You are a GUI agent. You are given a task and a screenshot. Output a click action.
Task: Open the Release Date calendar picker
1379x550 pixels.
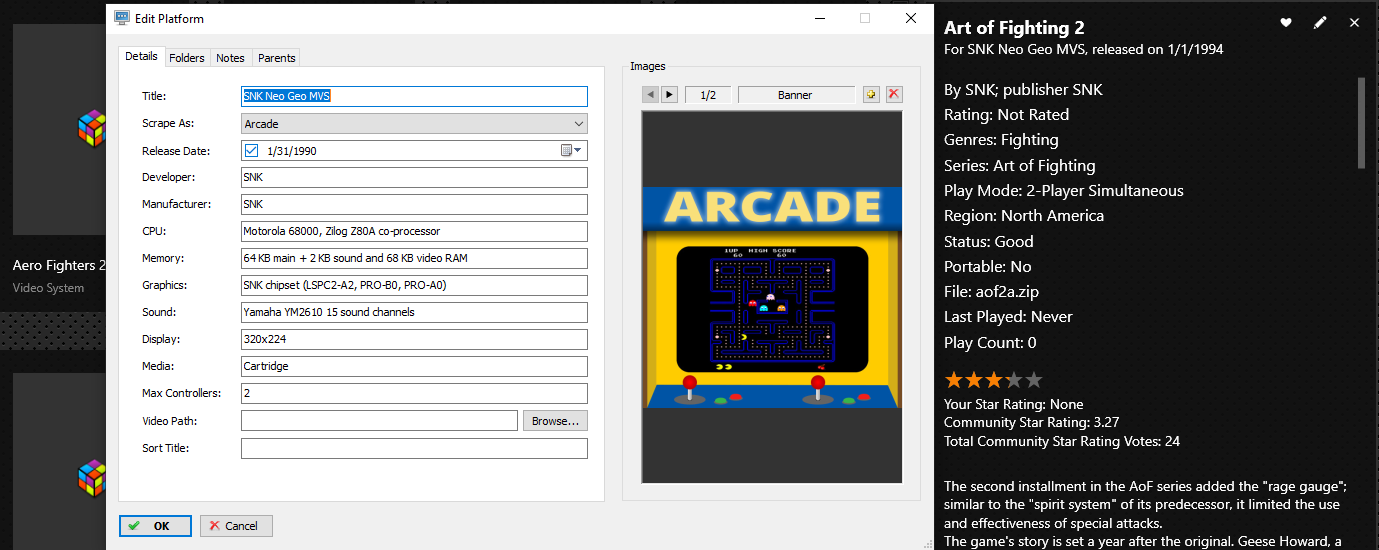point(571,150)
